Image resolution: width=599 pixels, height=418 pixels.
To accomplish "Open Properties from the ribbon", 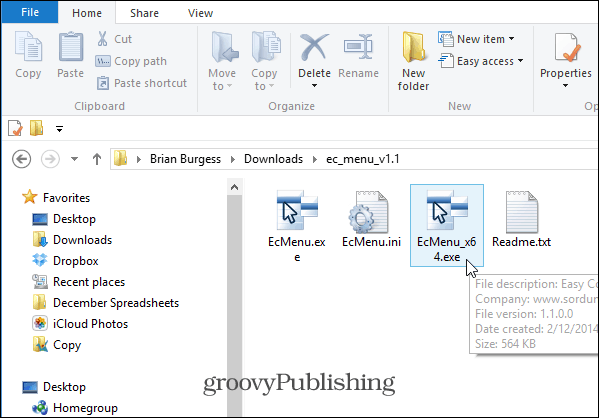I will click(x=565, y=61).
